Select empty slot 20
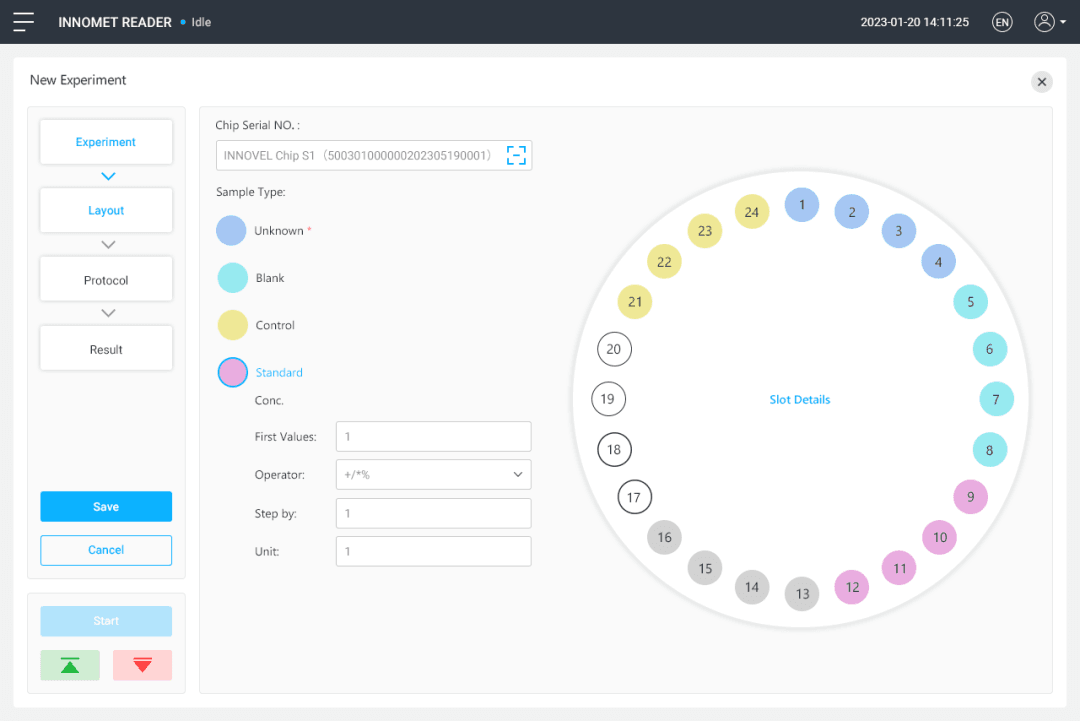Viewport: 1080px width, 721px height. tap(614, 349)
